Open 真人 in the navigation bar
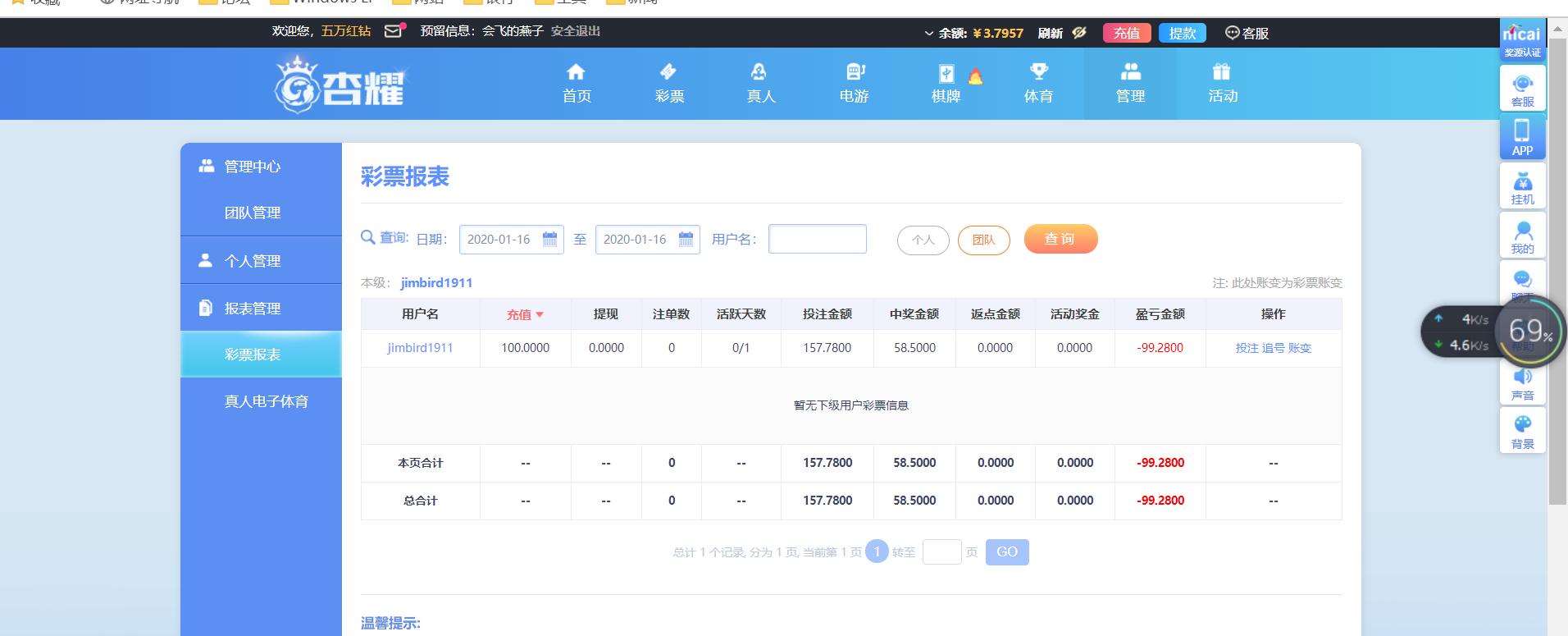 761,84
